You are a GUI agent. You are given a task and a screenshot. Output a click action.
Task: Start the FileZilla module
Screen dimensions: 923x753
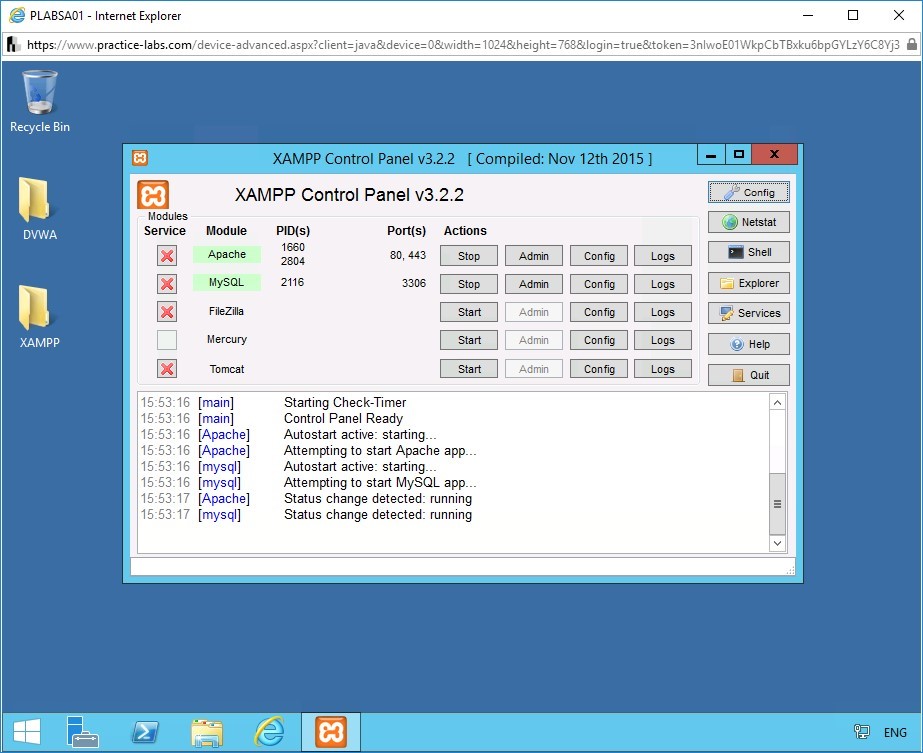(x=468, y=311)
